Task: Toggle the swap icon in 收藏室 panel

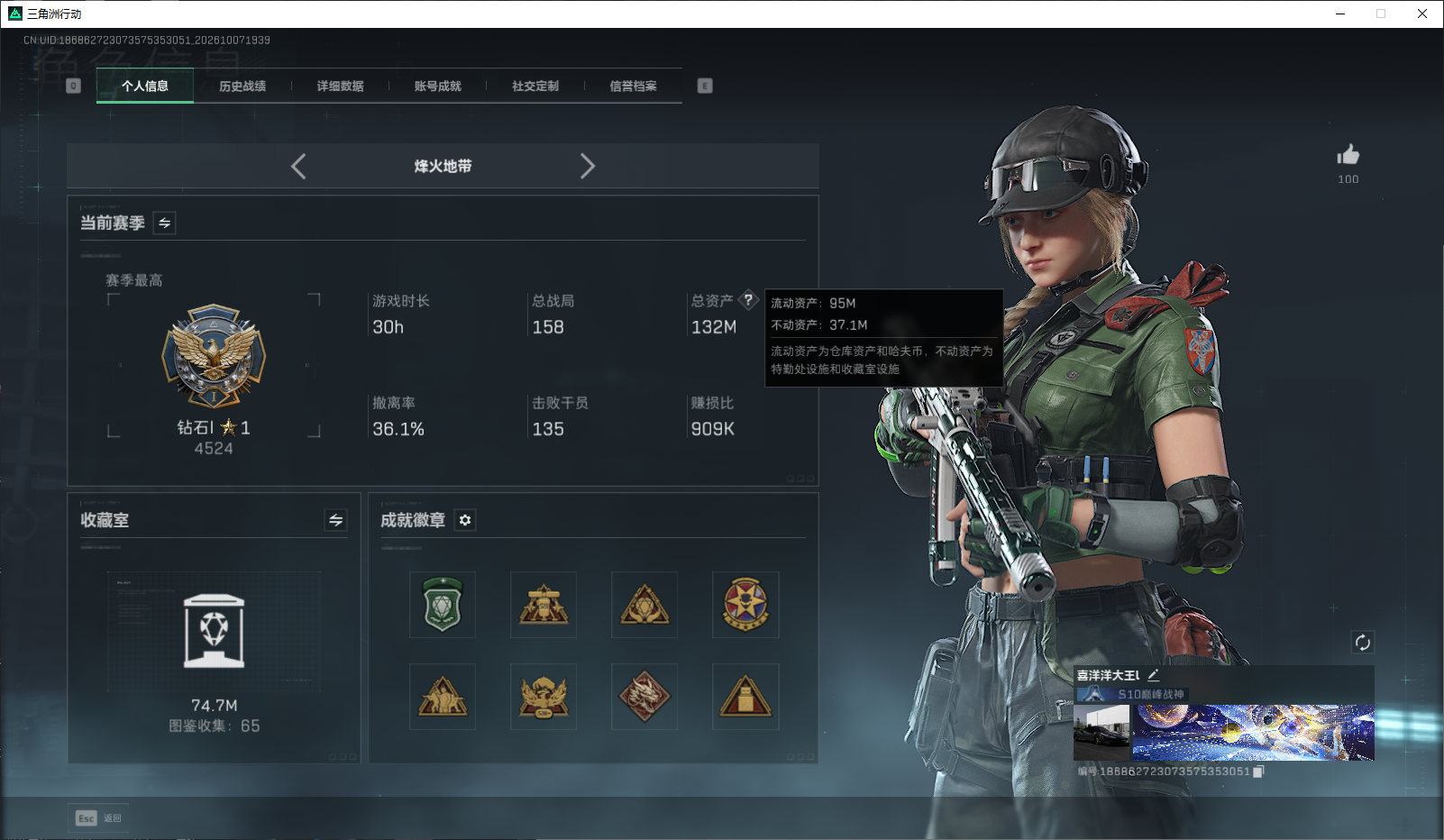Action: point(335,520)
